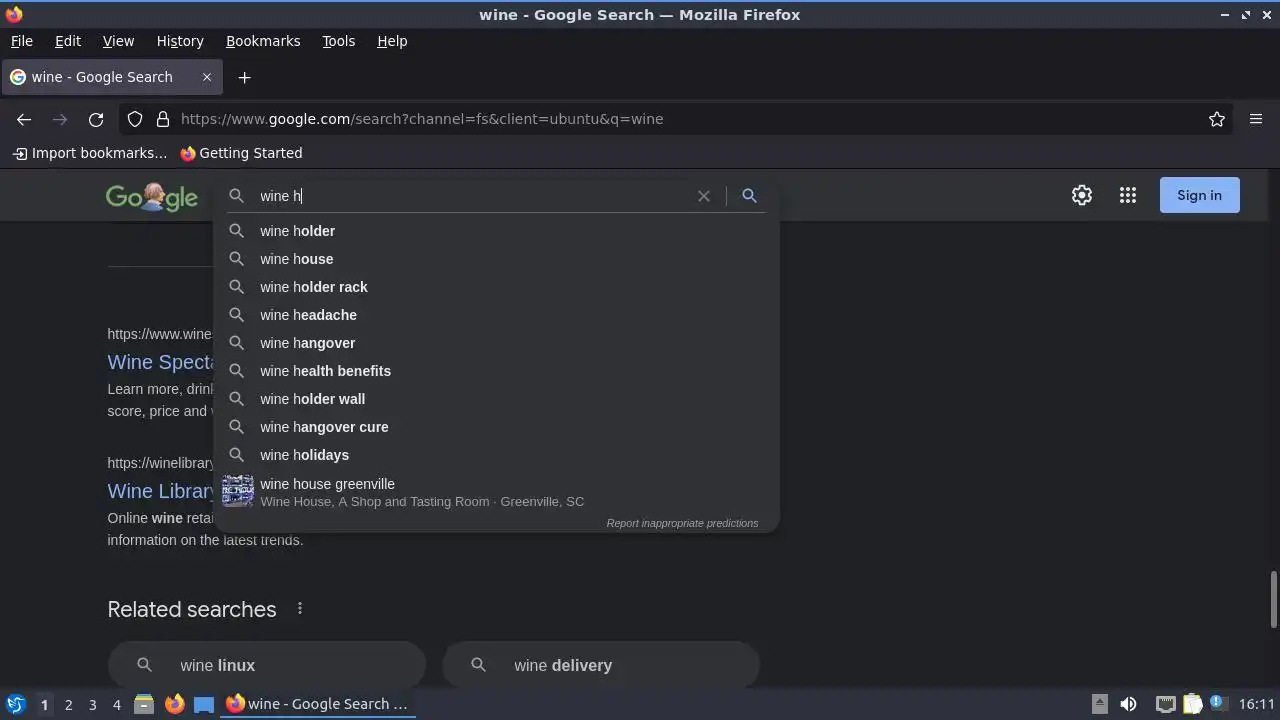Choose suggestion wine holder wall
The height and width of the screenshot is (720, 1280).
click(x=496, y=399)
